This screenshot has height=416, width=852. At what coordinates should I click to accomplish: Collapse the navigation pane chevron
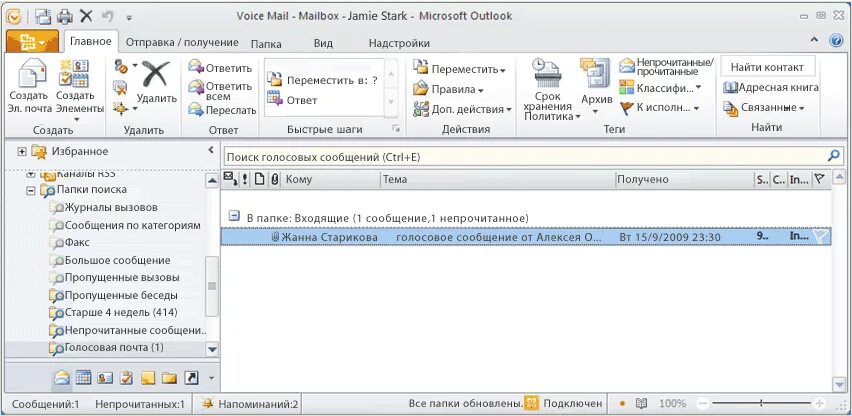(x=211, y=150)
